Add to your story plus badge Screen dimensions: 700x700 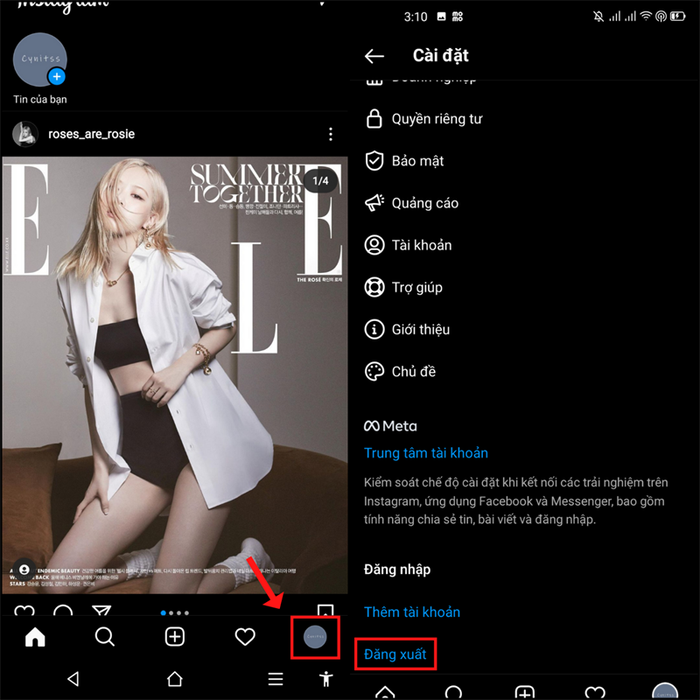point(57,77)
